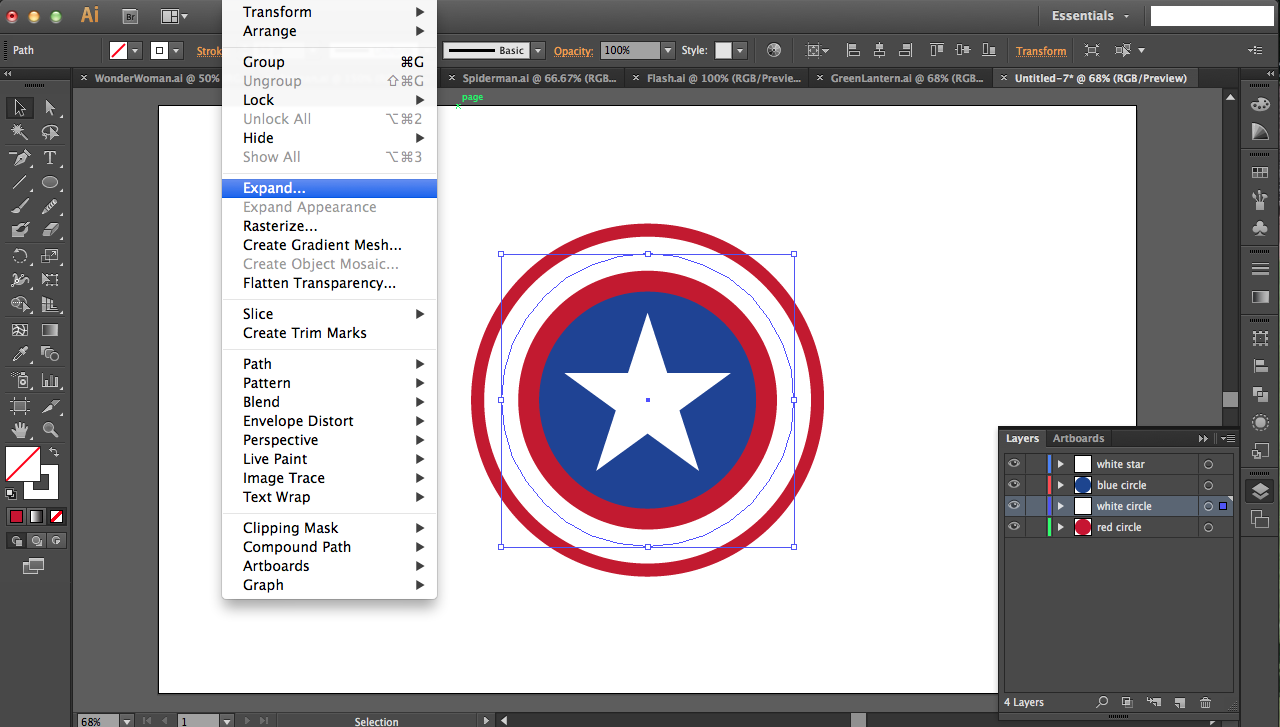This screenshot has width=1280, height=727.
Task: Select the Ellipse tool
Action: (50, 182)
